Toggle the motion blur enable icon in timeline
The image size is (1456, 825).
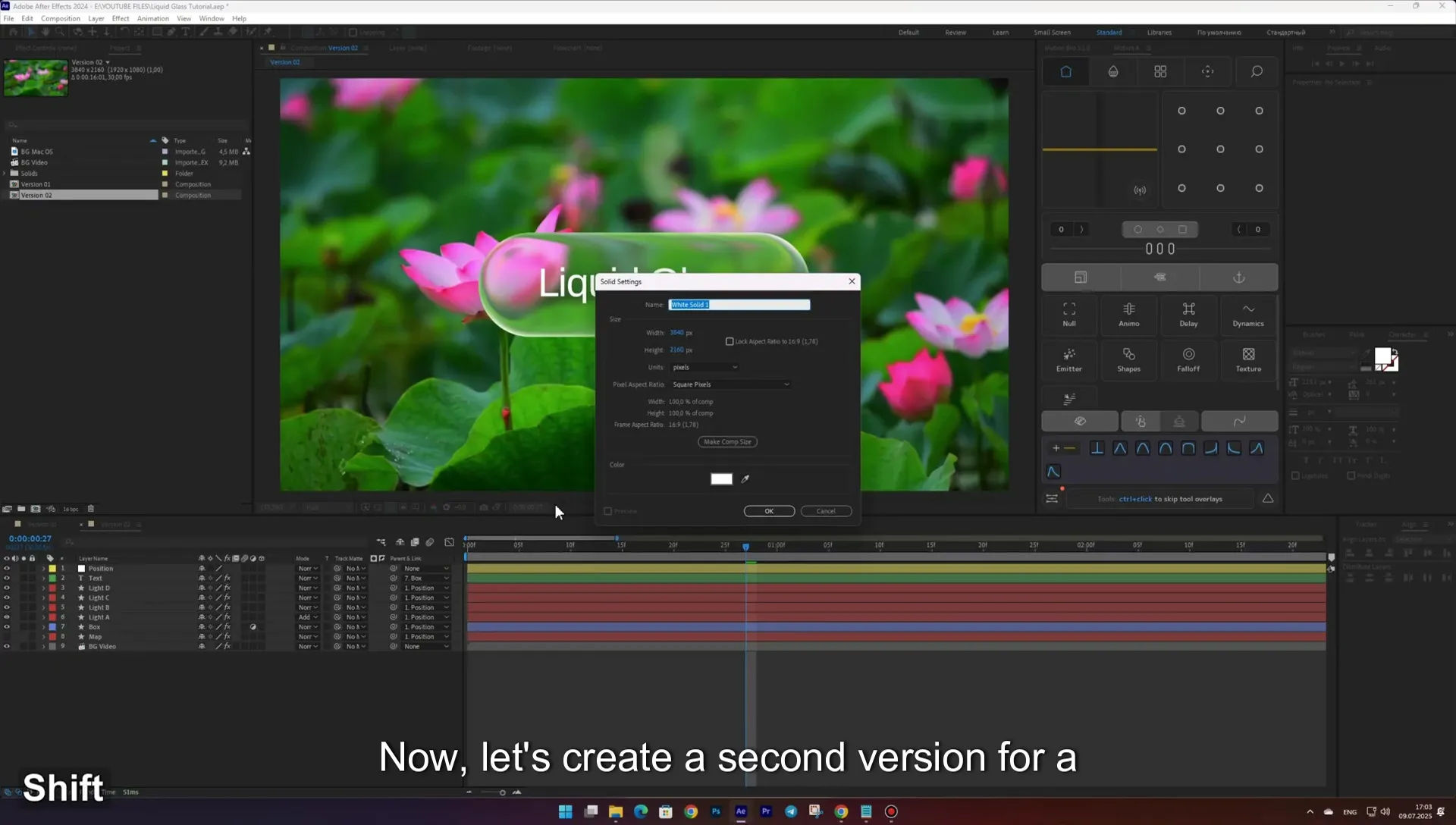click(x=430, y=542)
